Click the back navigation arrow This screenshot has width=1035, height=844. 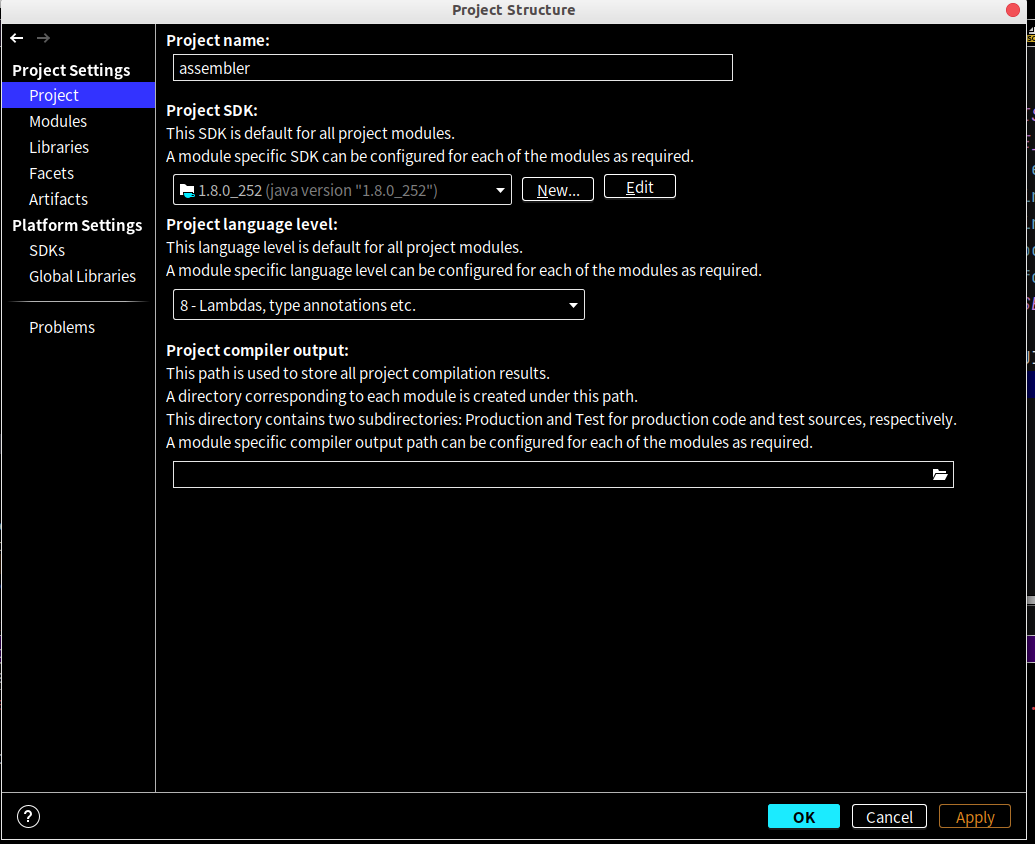point(16,38)
